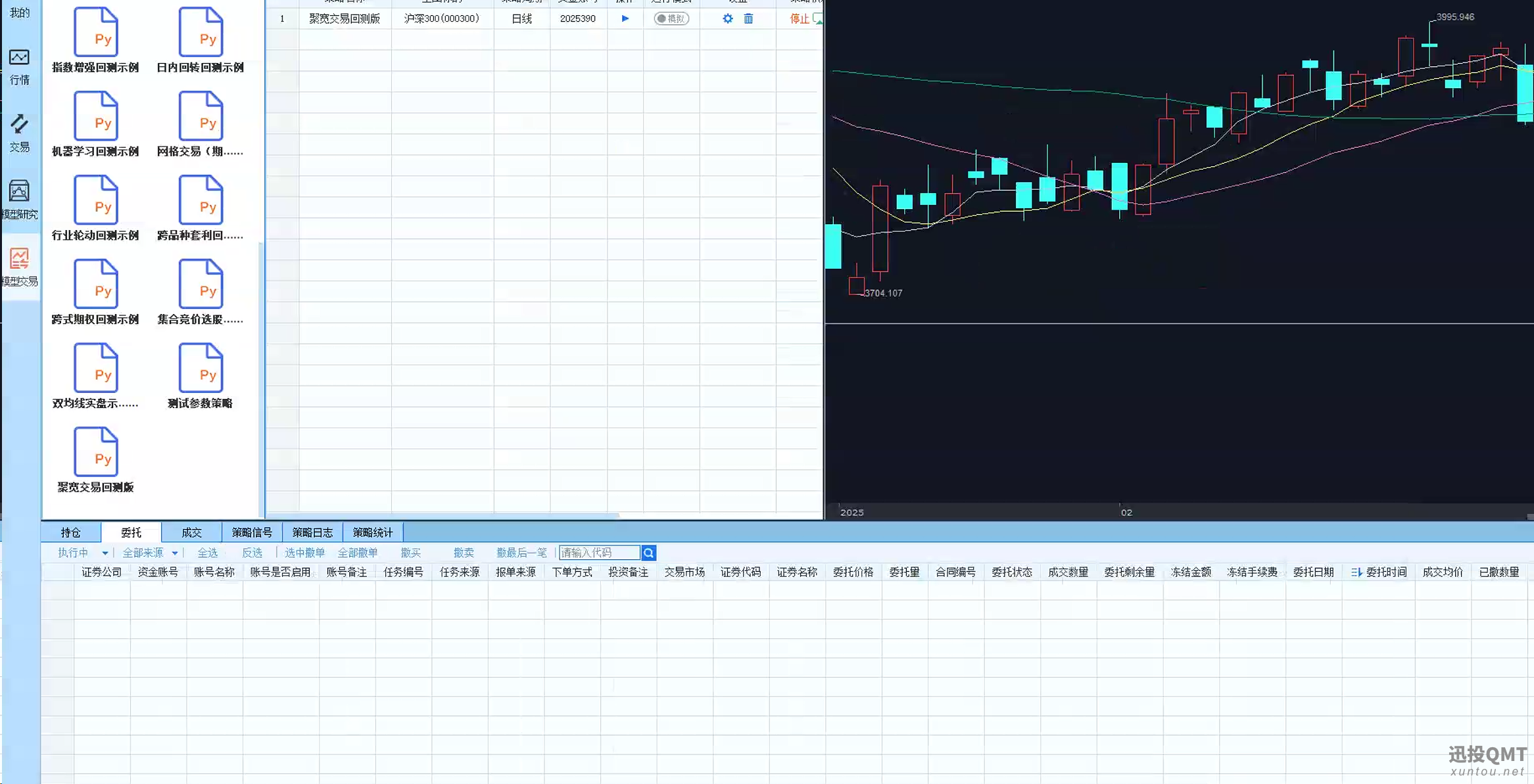
Task: Select the 集合竞价选股 Python file
Action: point(200,292)
